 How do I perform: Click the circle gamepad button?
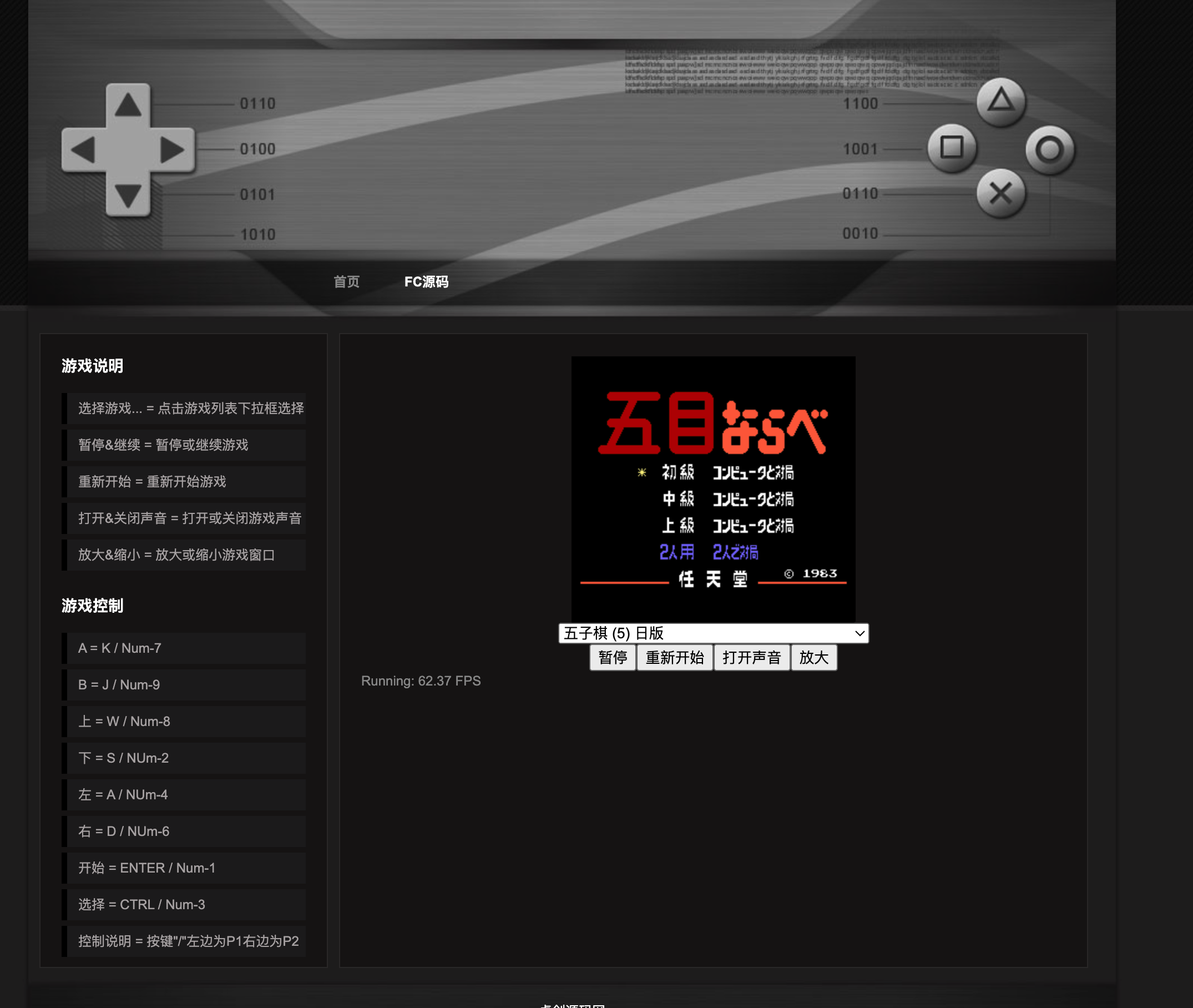(x=1050, y=150)
